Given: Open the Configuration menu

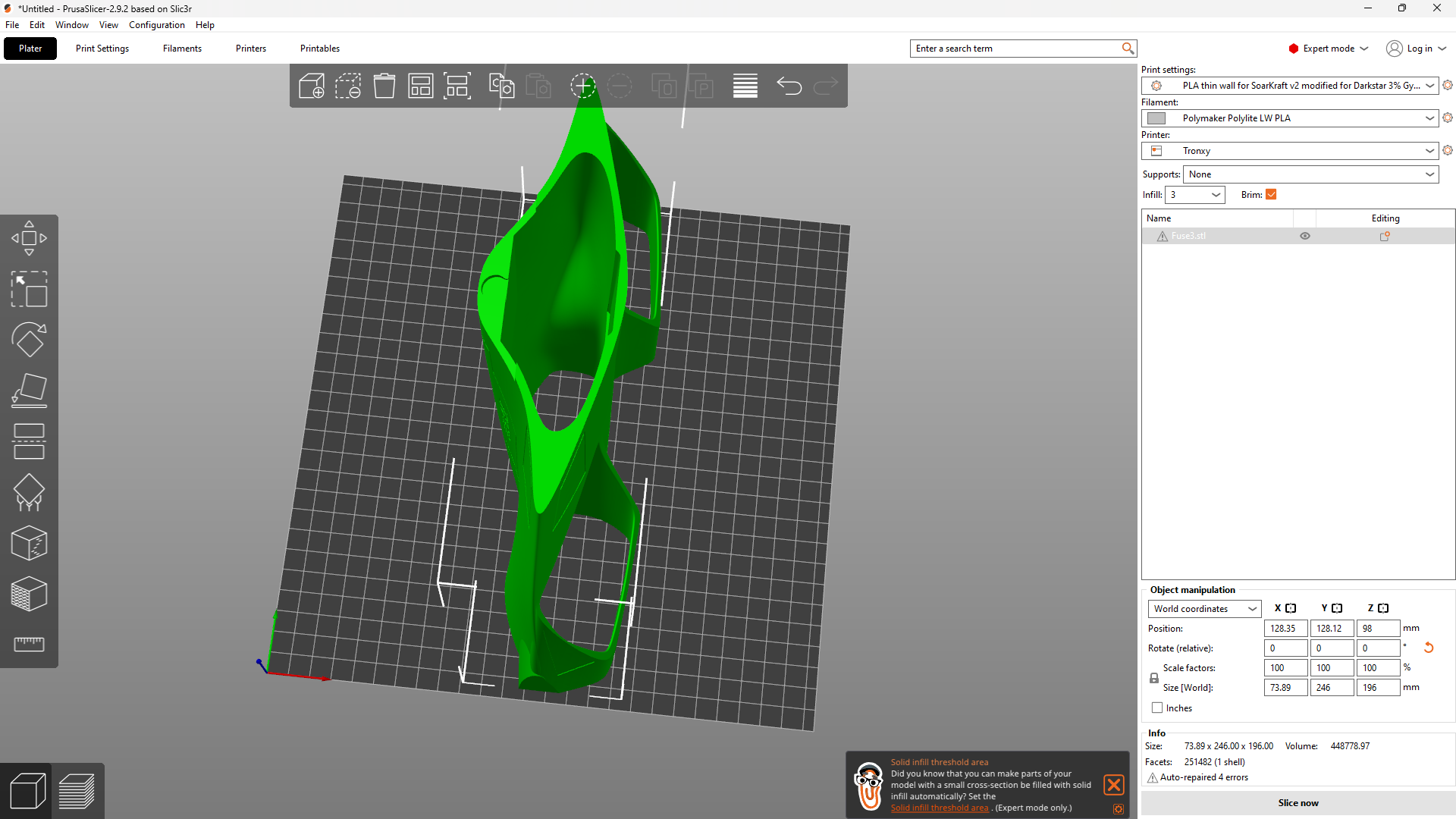Looking at the screenshot, I should 156,25.
